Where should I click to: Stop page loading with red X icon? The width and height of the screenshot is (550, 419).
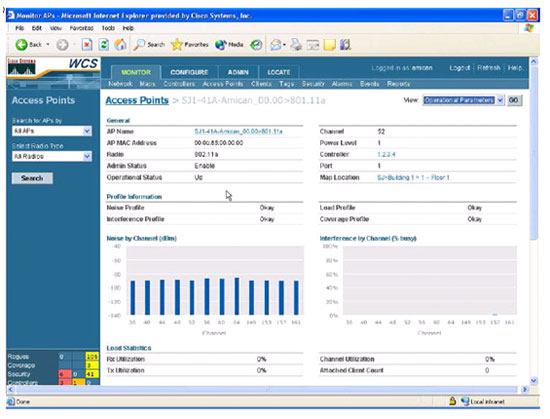87,45
